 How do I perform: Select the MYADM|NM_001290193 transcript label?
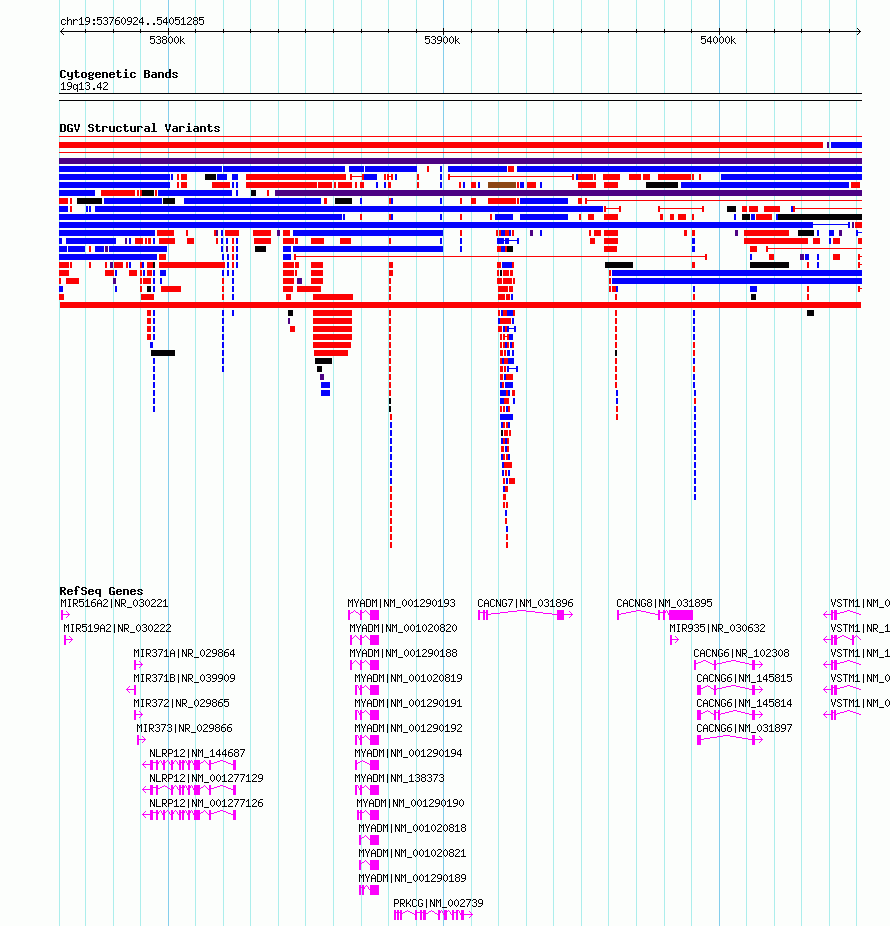coord(402,603)
